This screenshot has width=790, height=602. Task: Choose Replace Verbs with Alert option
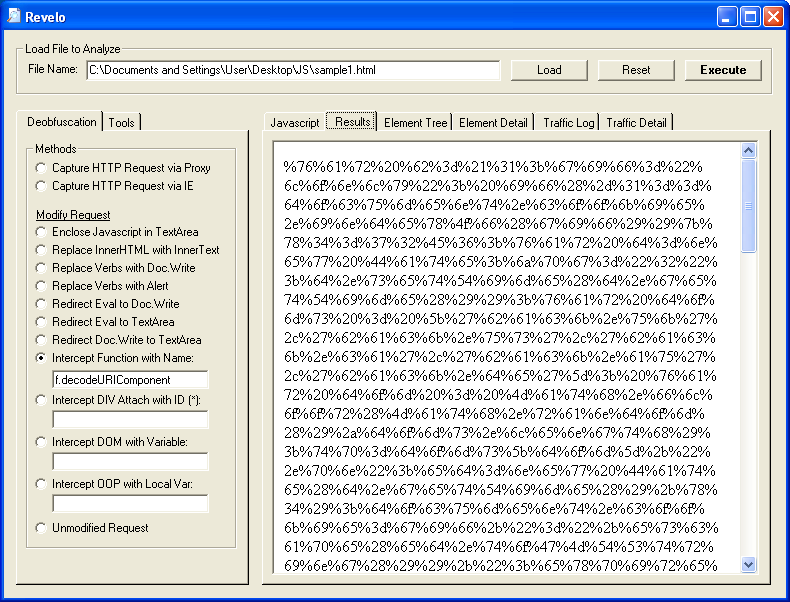(40, 286)
